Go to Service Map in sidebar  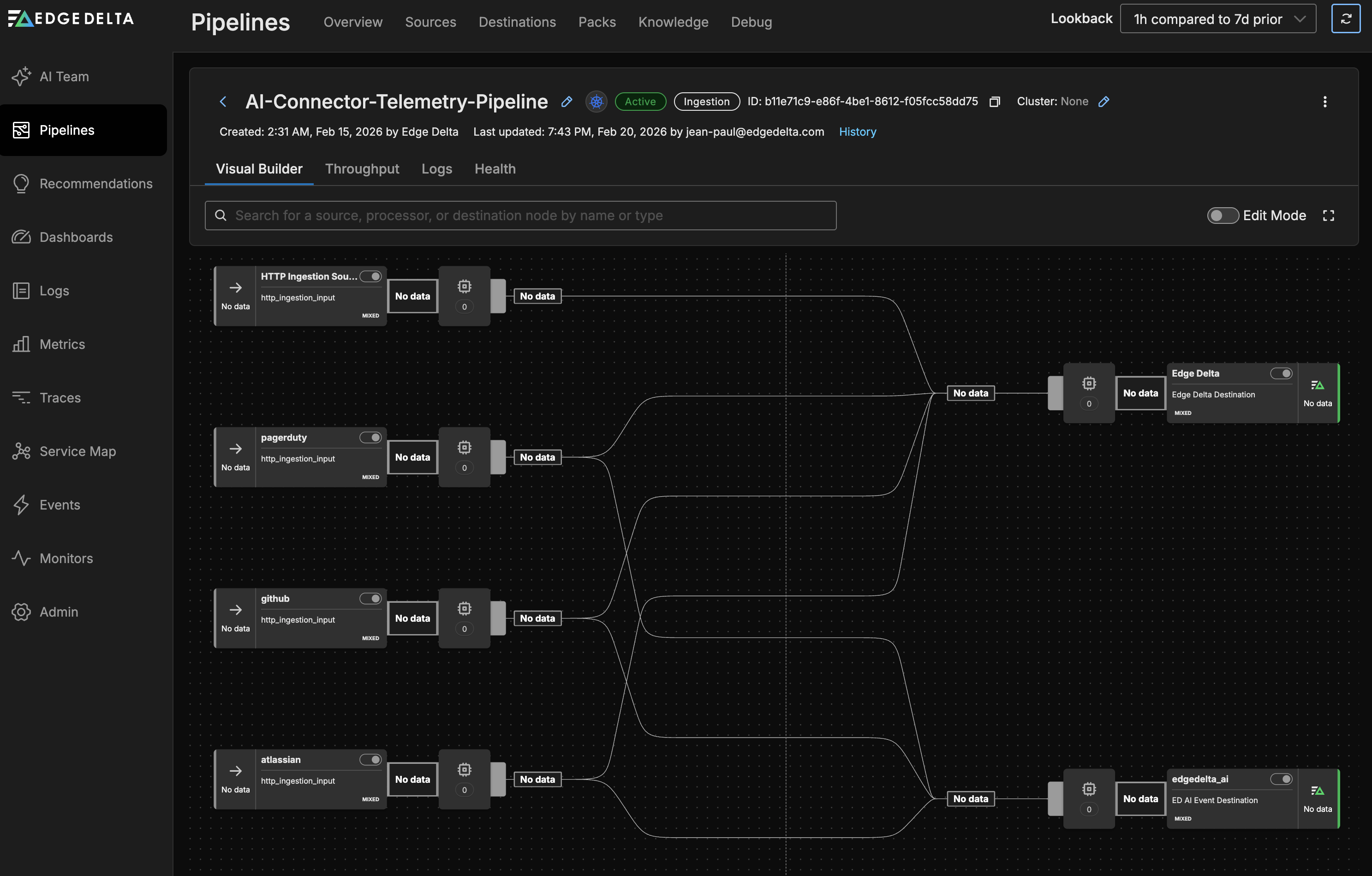78,451
